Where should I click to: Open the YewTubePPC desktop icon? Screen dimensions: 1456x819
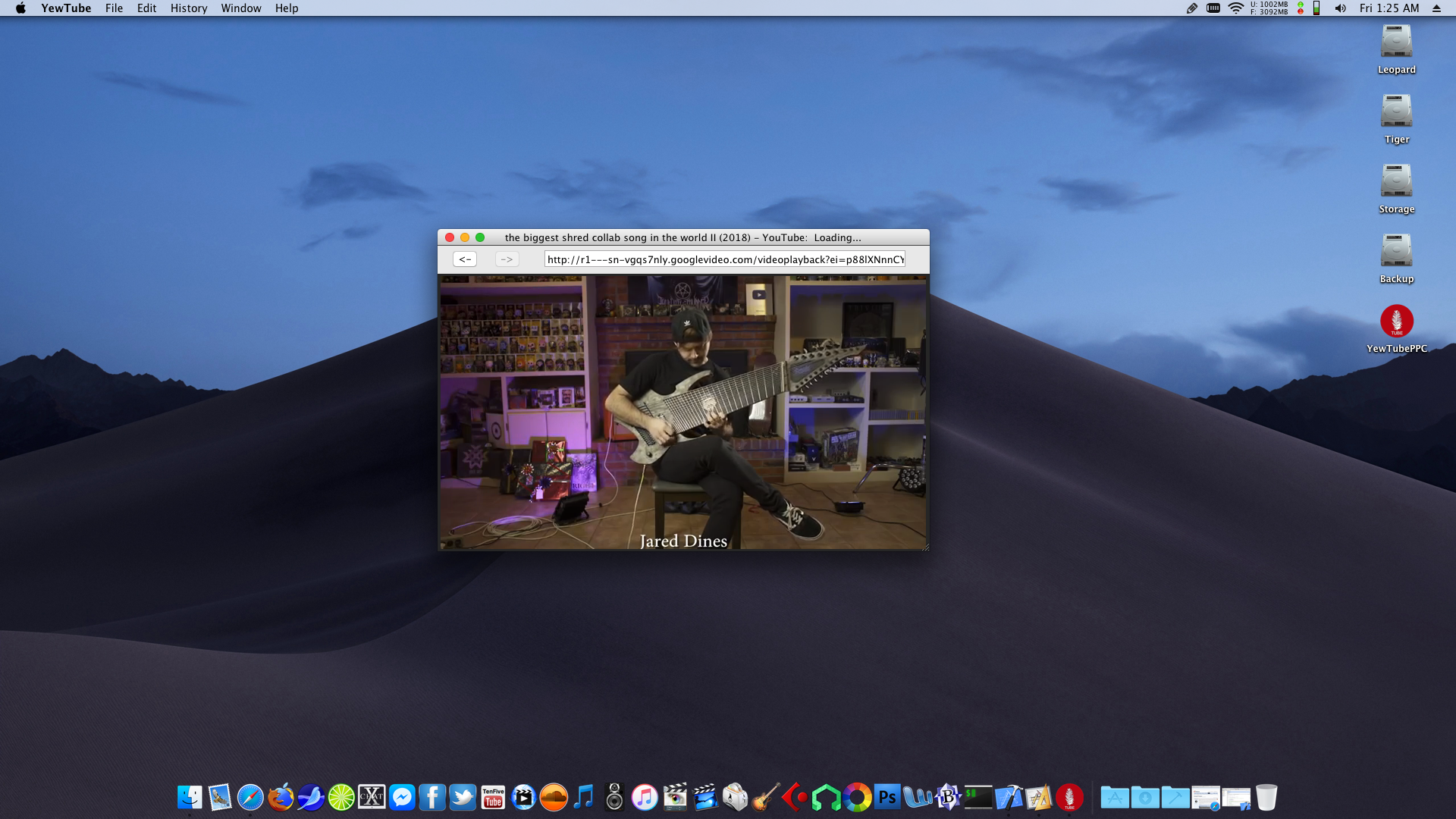(1396, 322)
